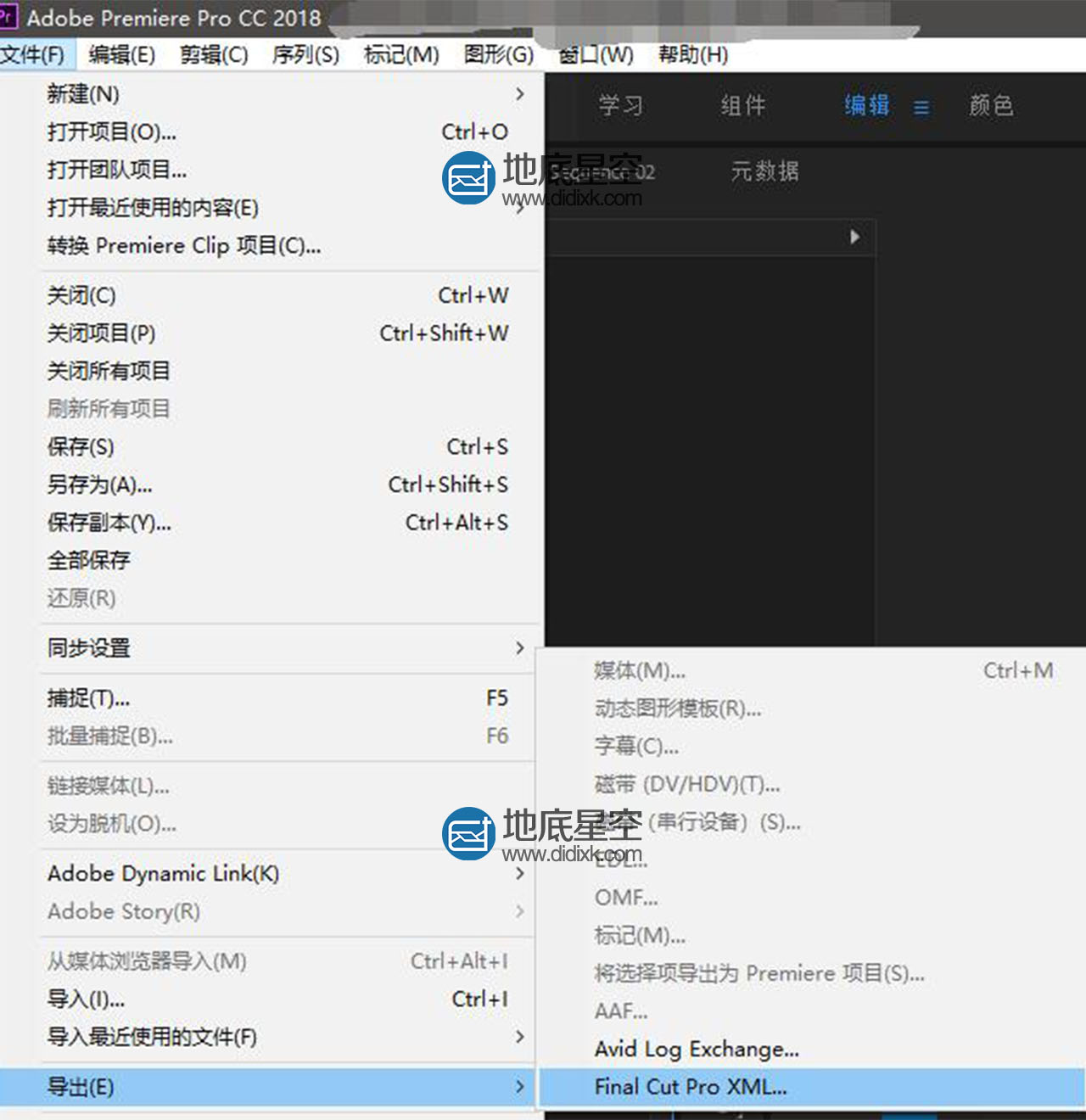Open the 剪辑(C) menu
Screen dimensions: 1086x1120
(x=214, y=55)
